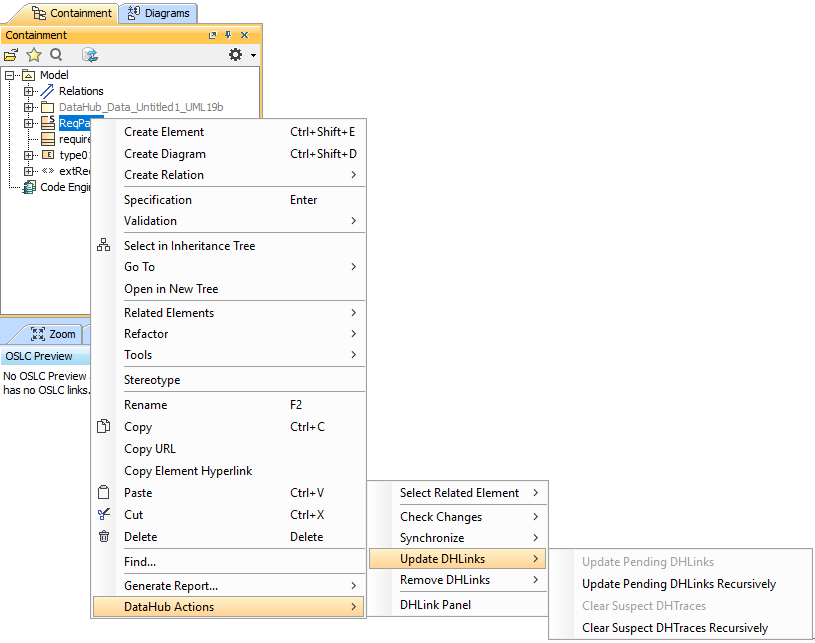Expand the type0 tree node
Viewport: 815px width, 643px height.
tap(28, 155)
